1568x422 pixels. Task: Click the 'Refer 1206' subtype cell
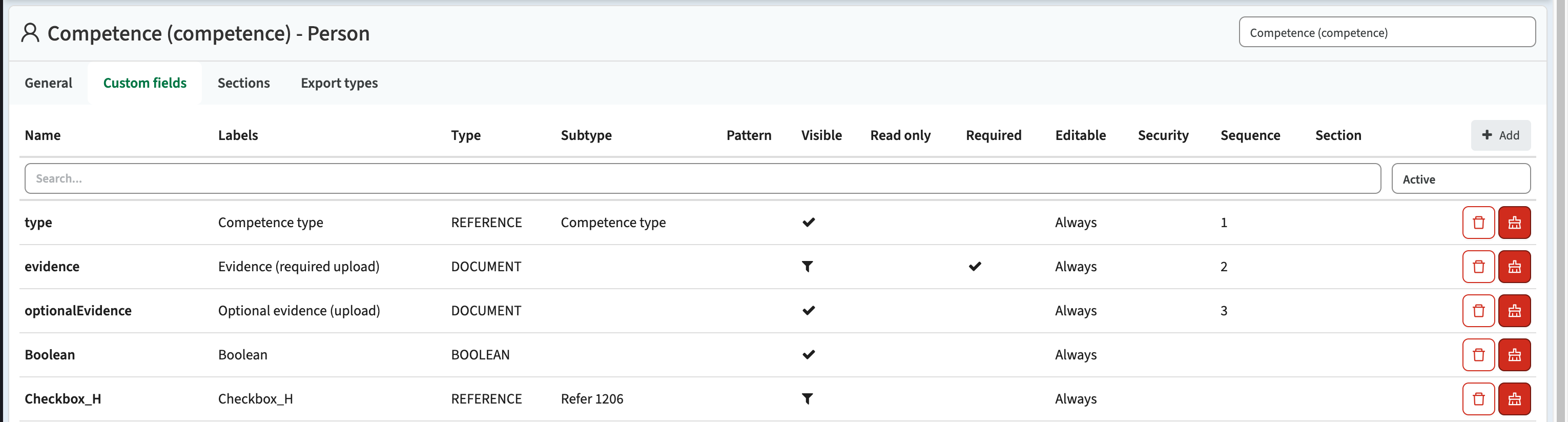click(593, 399)
